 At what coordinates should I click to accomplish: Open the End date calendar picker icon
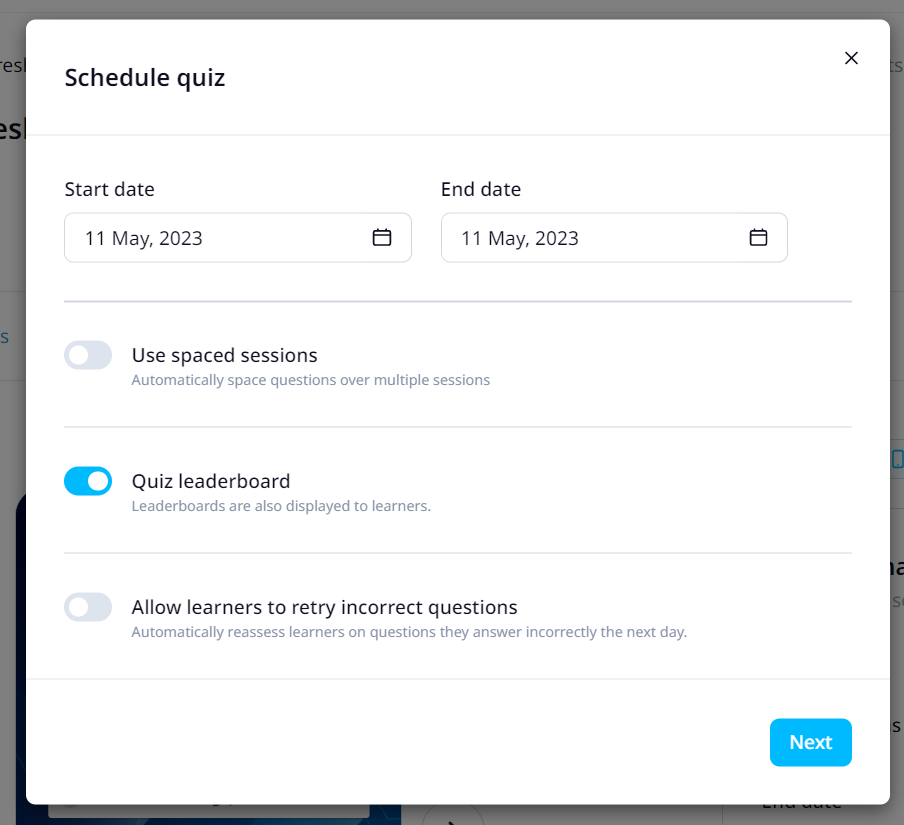tap(757, 237)
